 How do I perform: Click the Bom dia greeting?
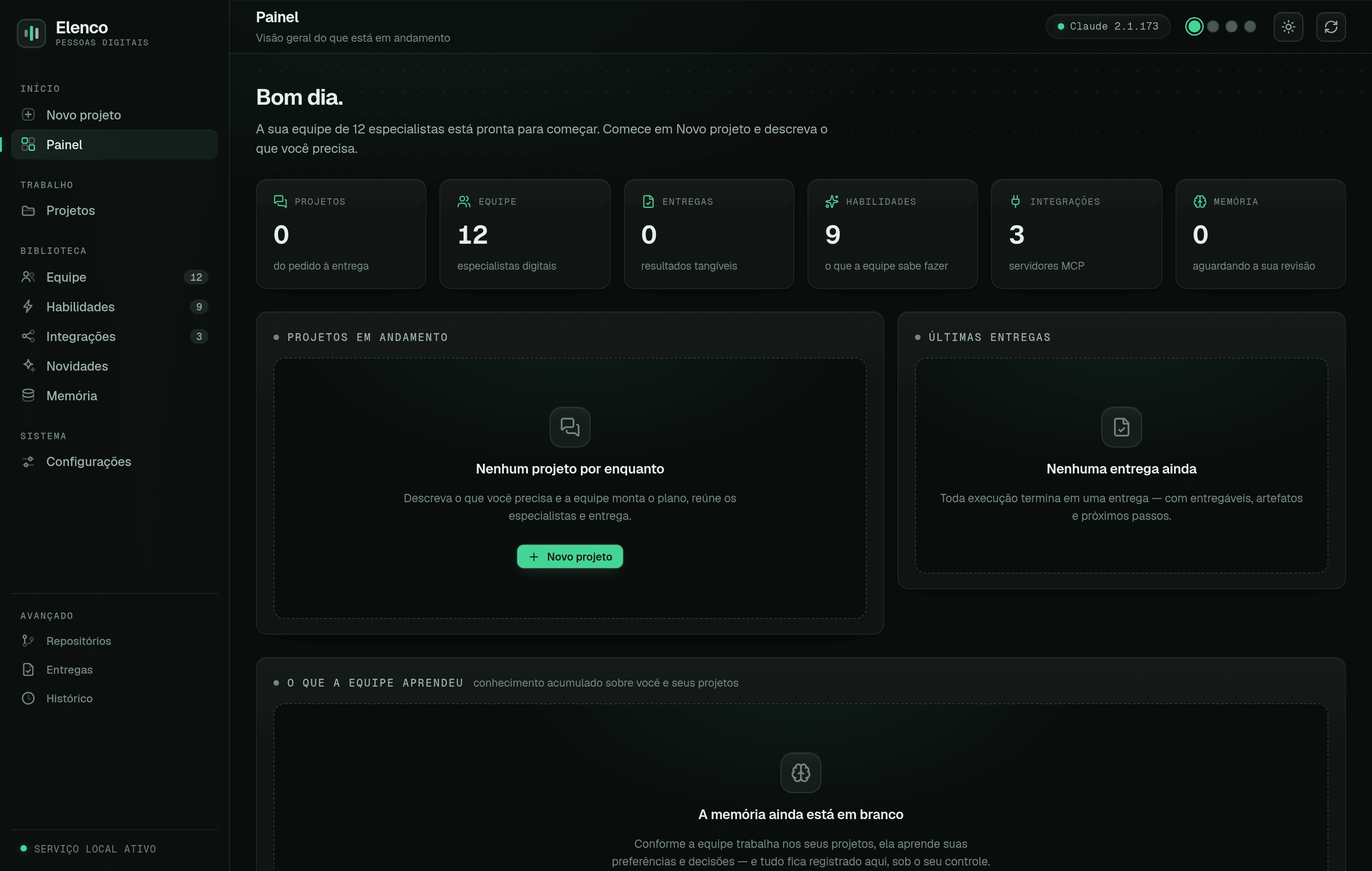(299, 97)
